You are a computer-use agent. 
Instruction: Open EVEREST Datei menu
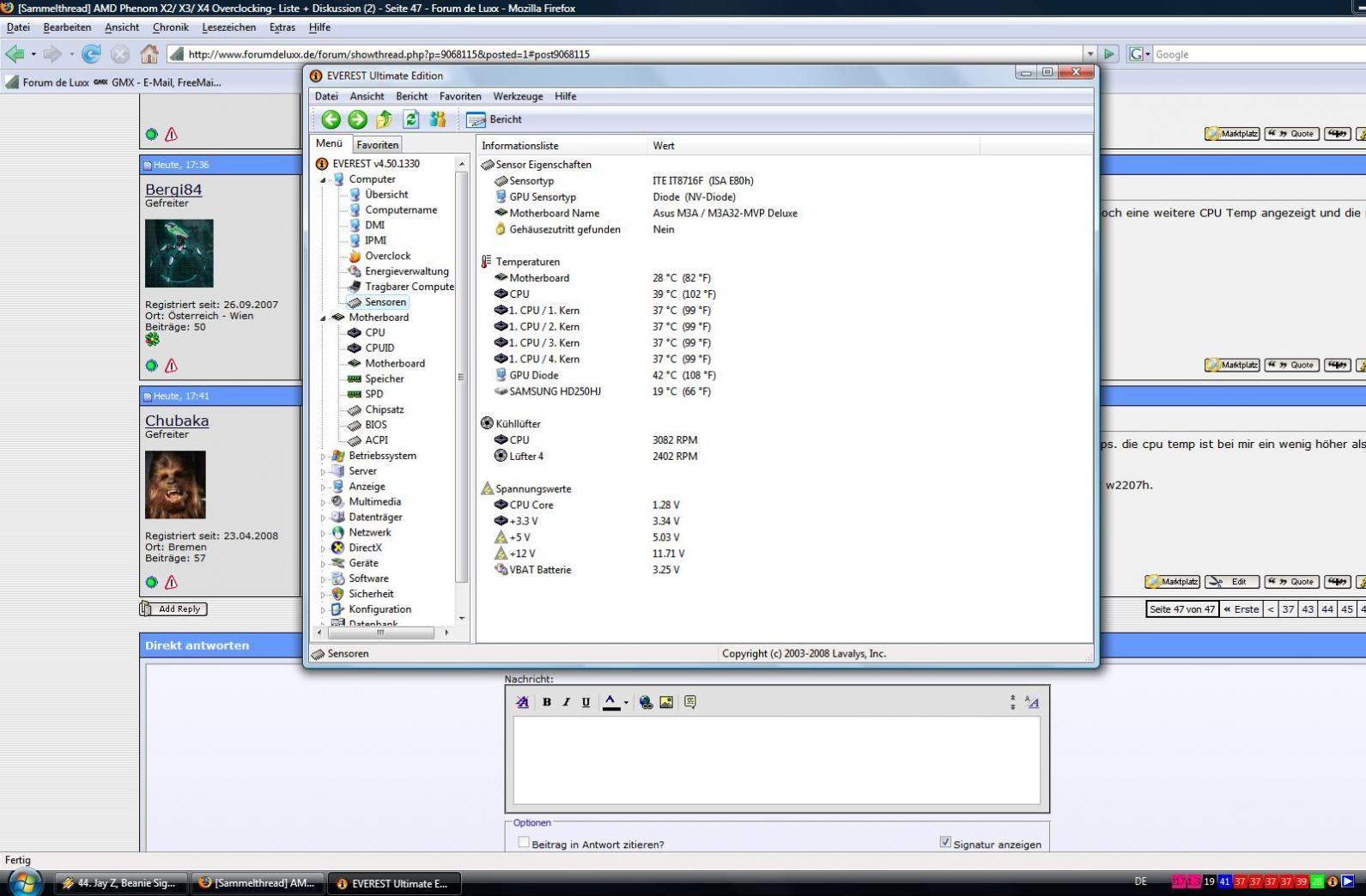pos(326,96)
